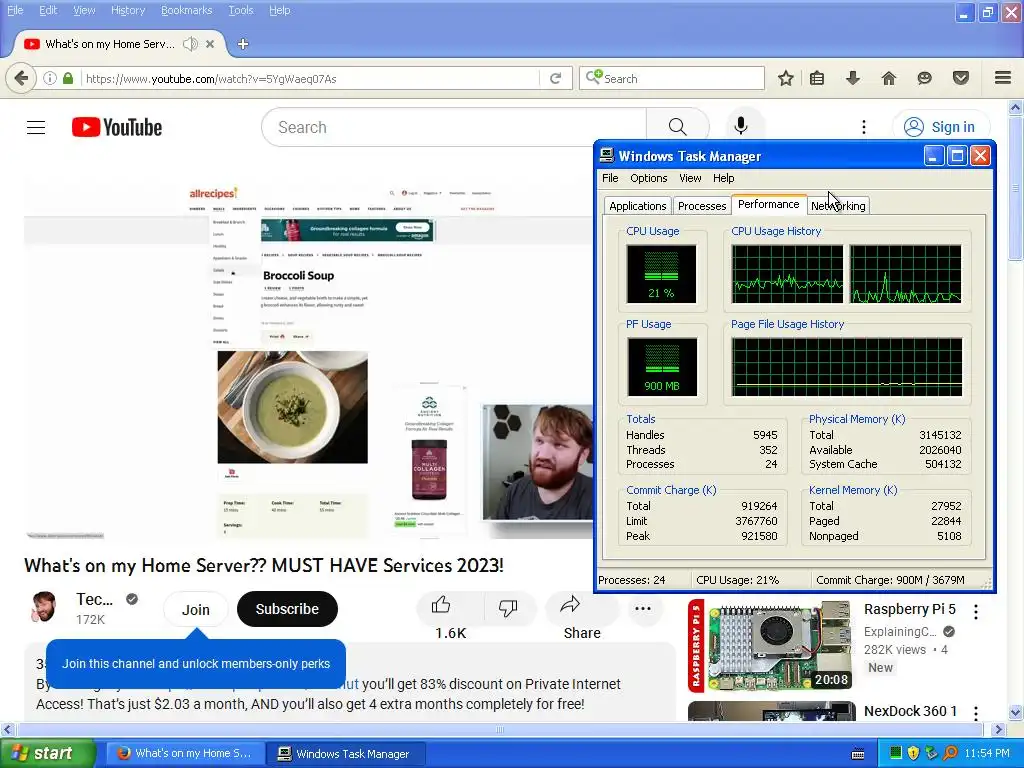Click the taskbar clock 11:54 PM

click(987, 754)
